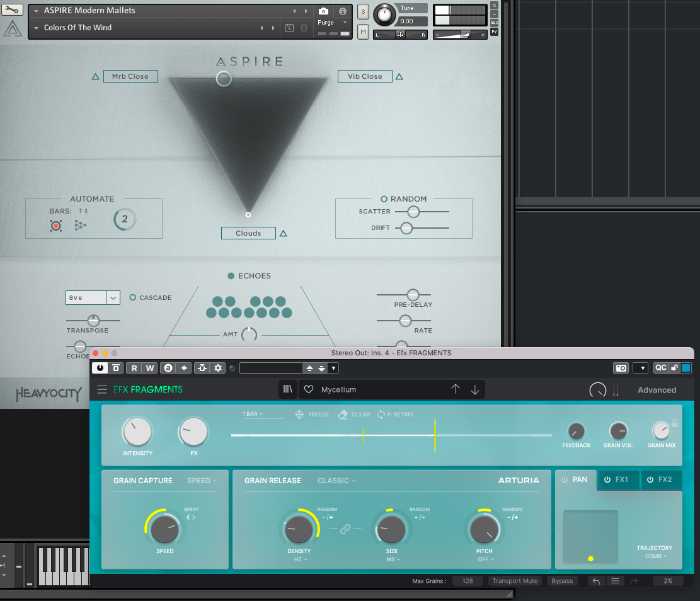Switch to the FX1 tab
700x601 pixels.
(x=618, y=480)
